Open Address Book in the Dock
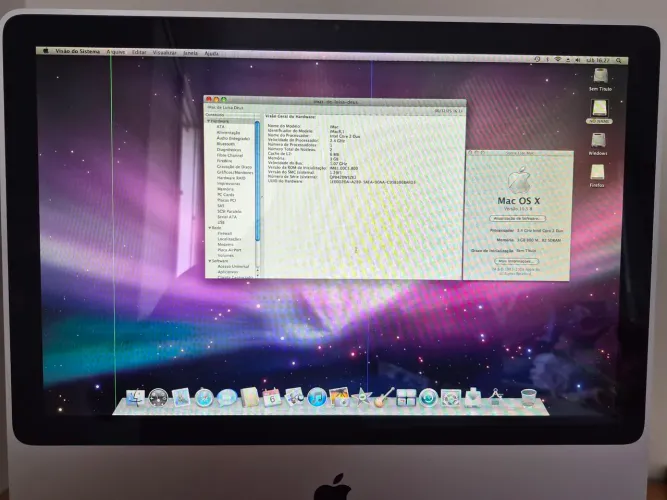Screen dimensions: 667x500 [250, 397]
